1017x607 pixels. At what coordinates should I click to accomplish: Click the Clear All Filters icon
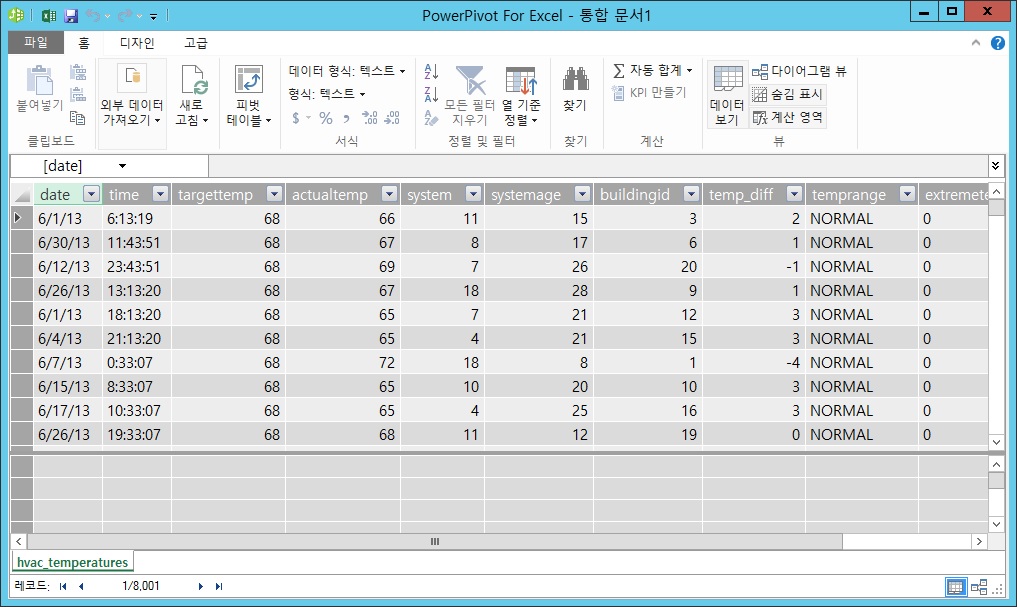click(x=471, y=80)
